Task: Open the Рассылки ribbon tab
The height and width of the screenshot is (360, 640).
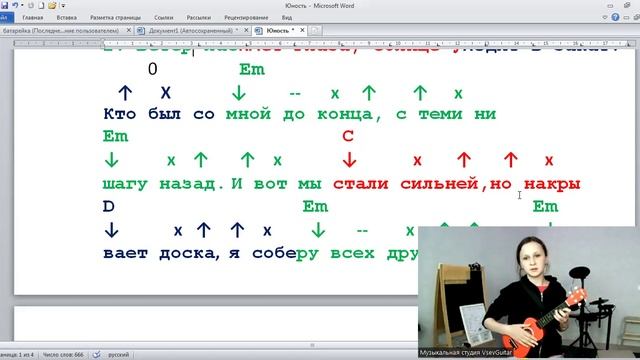Action: 199,18
